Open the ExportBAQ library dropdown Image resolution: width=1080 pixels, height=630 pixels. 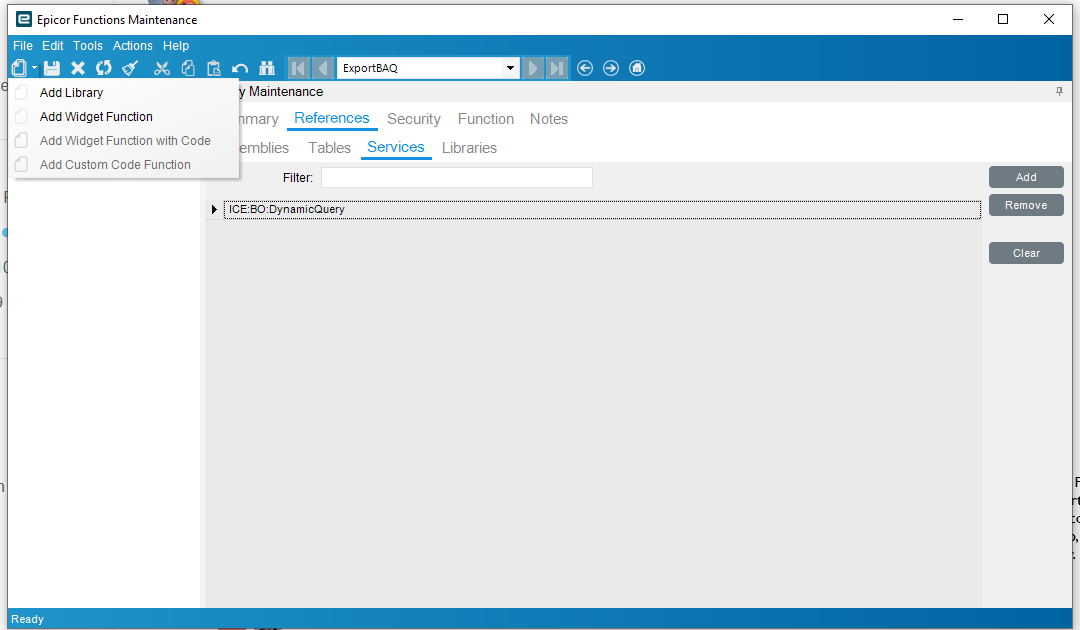510,68
